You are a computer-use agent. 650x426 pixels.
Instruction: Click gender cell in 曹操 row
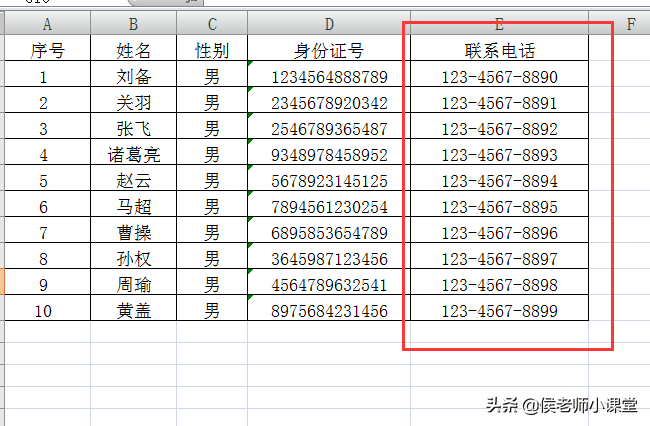[212, 230]
